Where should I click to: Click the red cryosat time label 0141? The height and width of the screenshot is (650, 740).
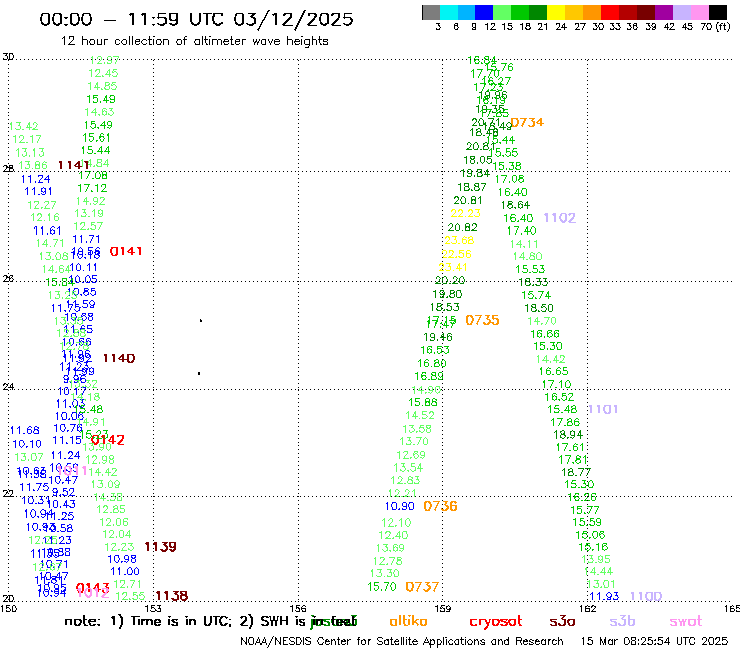click(126, 251)
